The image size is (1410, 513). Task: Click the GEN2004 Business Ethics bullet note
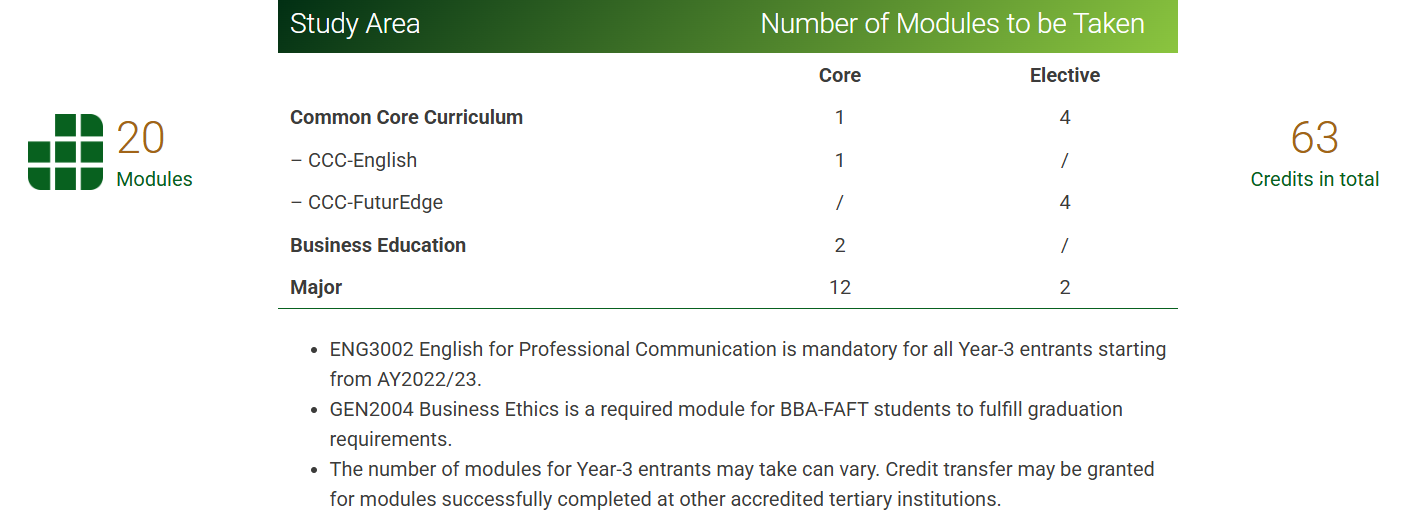coord(726,424)
